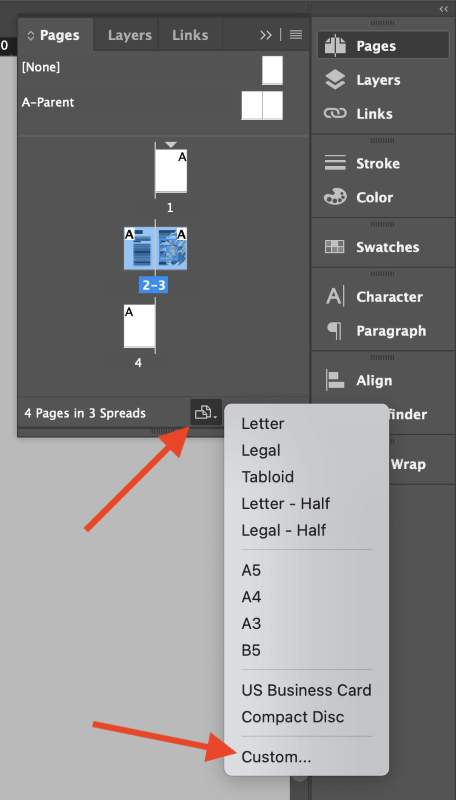456x800 pixels.
Task: Select A4 page size option
Action: coord(251,596)
